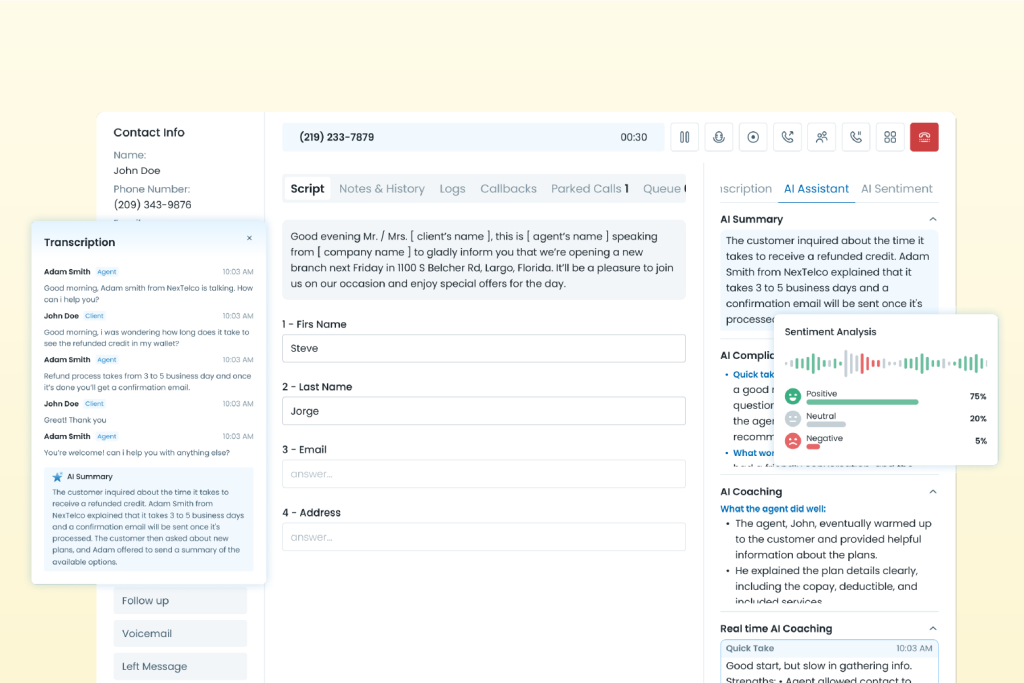This screenshot has height=683, width=1024.
Task: Switch to the Notes & History tab
Action: [382, 189]
